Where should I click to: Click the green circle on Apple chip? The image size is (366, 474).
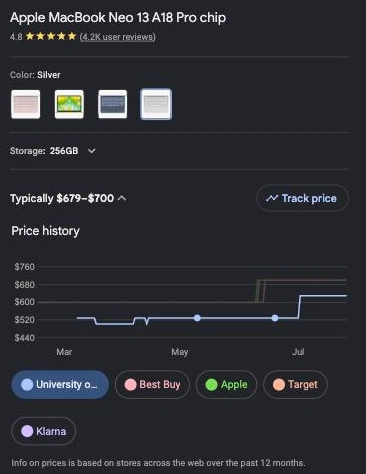pyautogui.click(x=211, y=384)
